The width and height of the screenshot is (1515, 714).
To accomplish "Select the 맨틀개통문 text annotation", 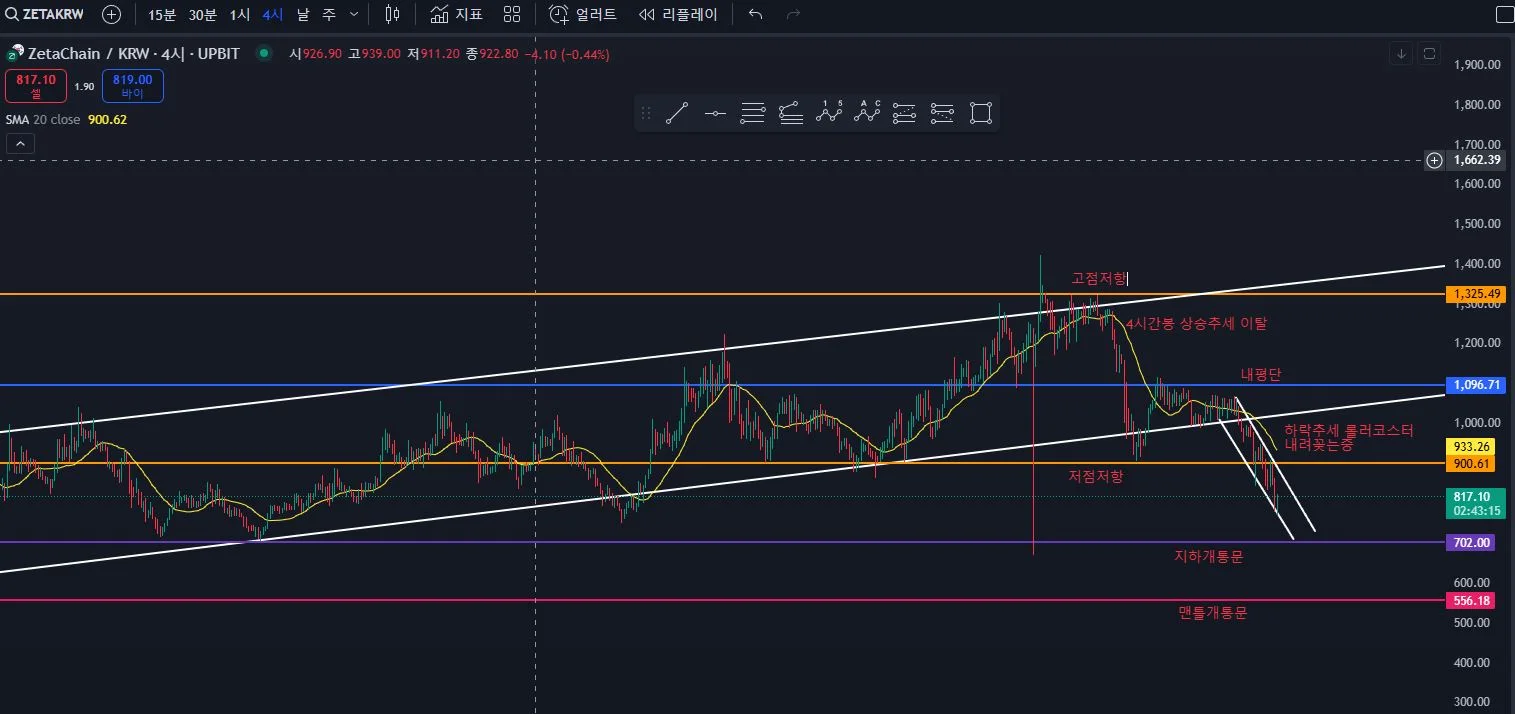I will click(1213, 613).
